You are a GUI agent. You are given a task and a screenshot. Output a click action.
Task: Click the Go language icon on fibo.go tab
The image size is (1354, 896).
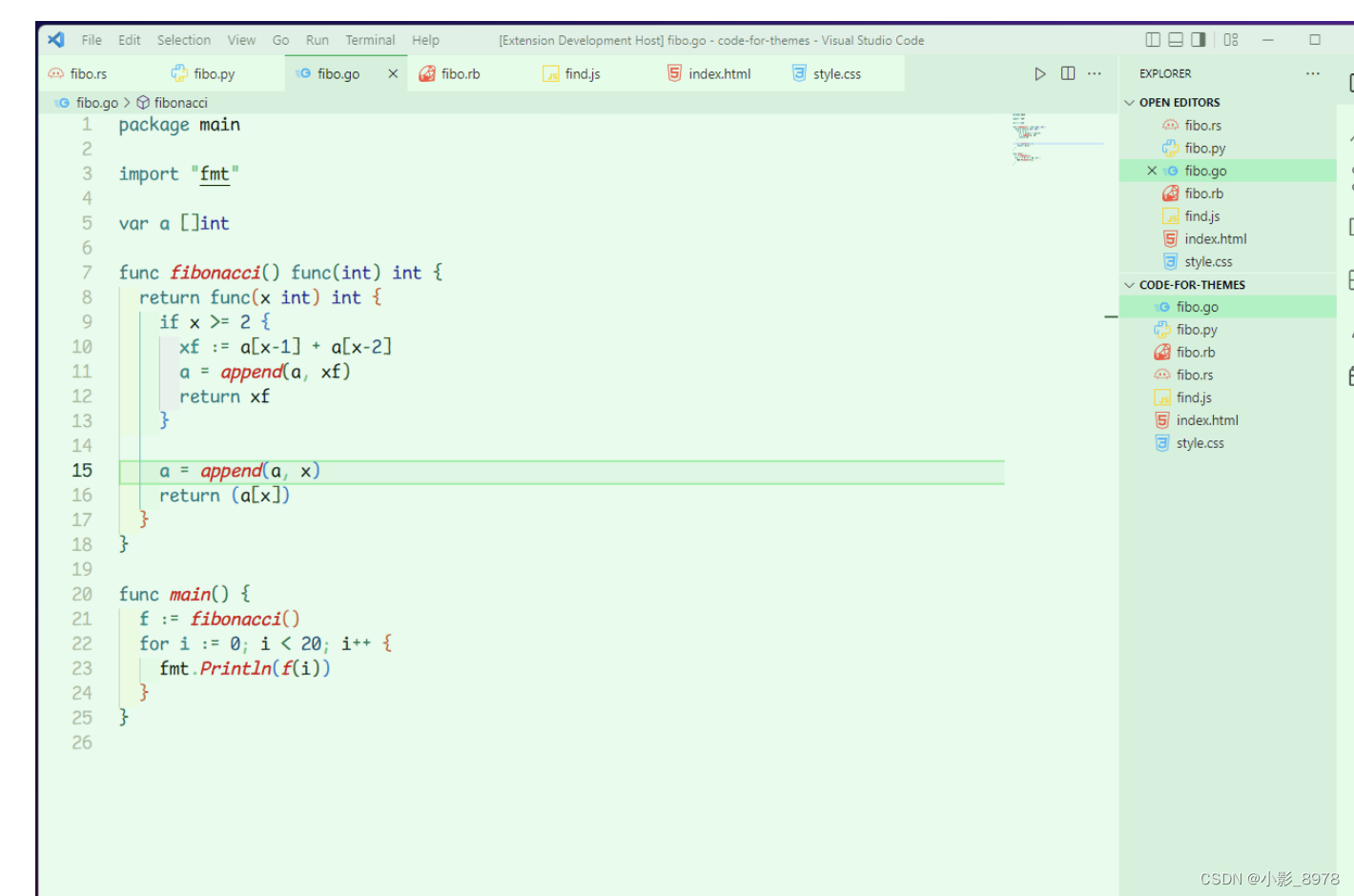click(x=305, y=72)
